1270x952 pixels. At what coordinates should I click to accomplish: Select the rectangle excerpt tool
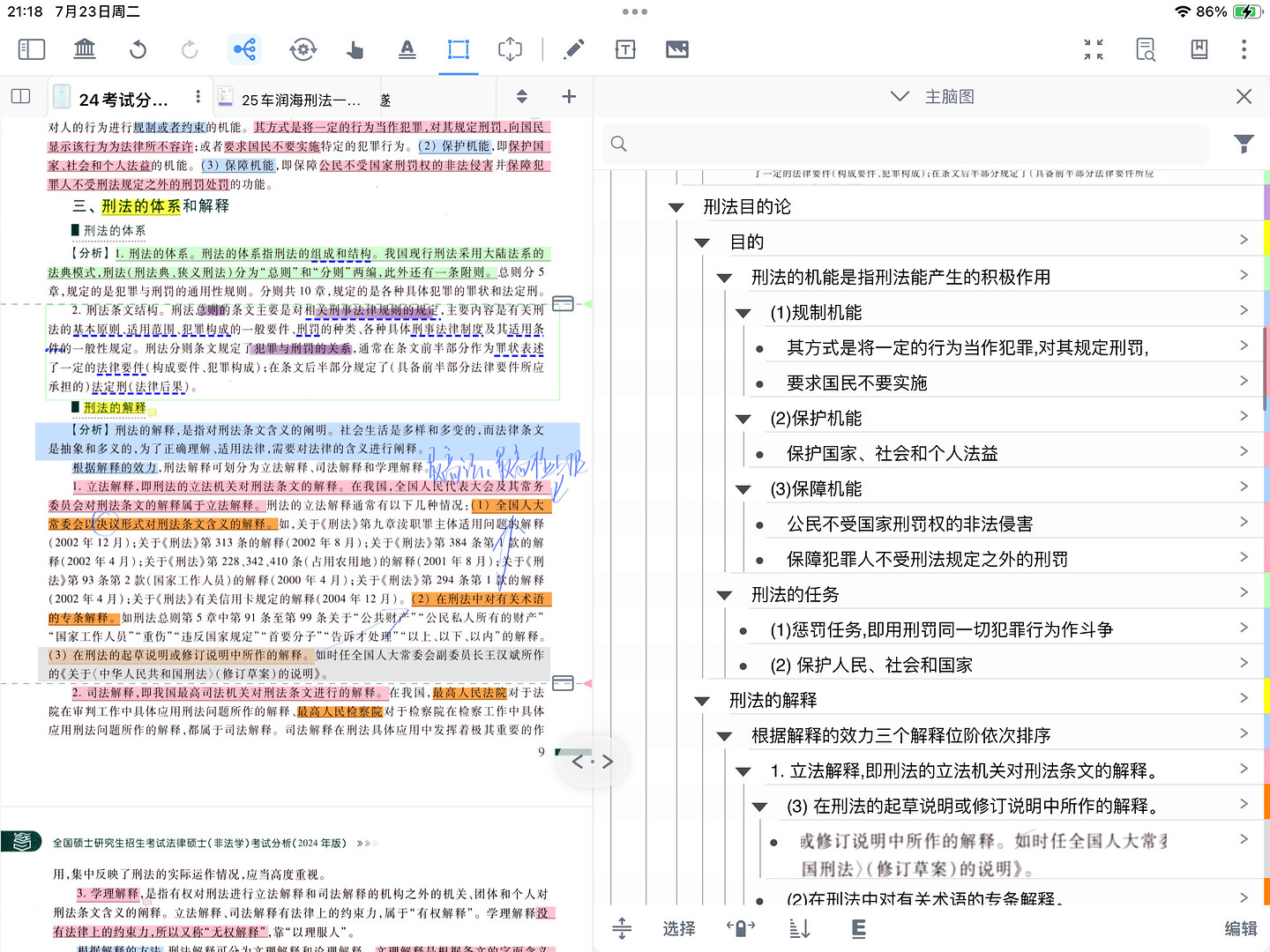pos(459,49)
